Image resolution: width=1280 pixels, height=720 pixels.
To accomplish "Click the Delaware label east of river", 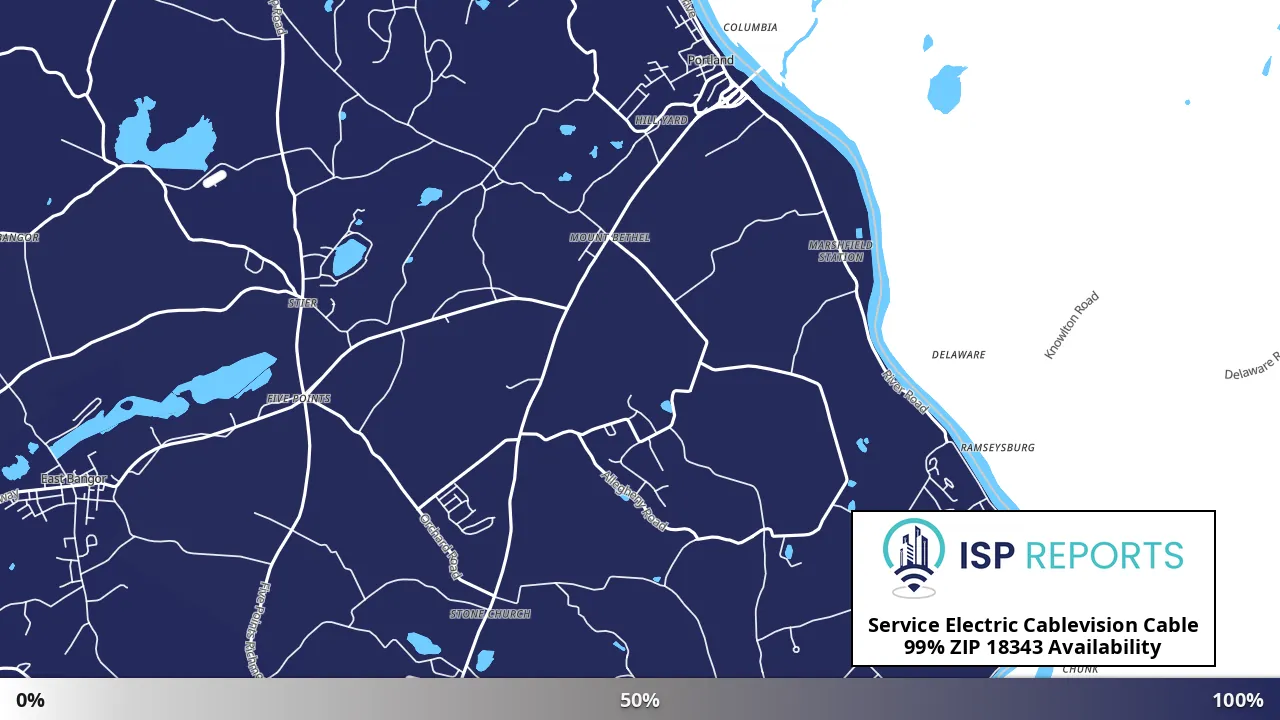I will click(x=959, y=355).
